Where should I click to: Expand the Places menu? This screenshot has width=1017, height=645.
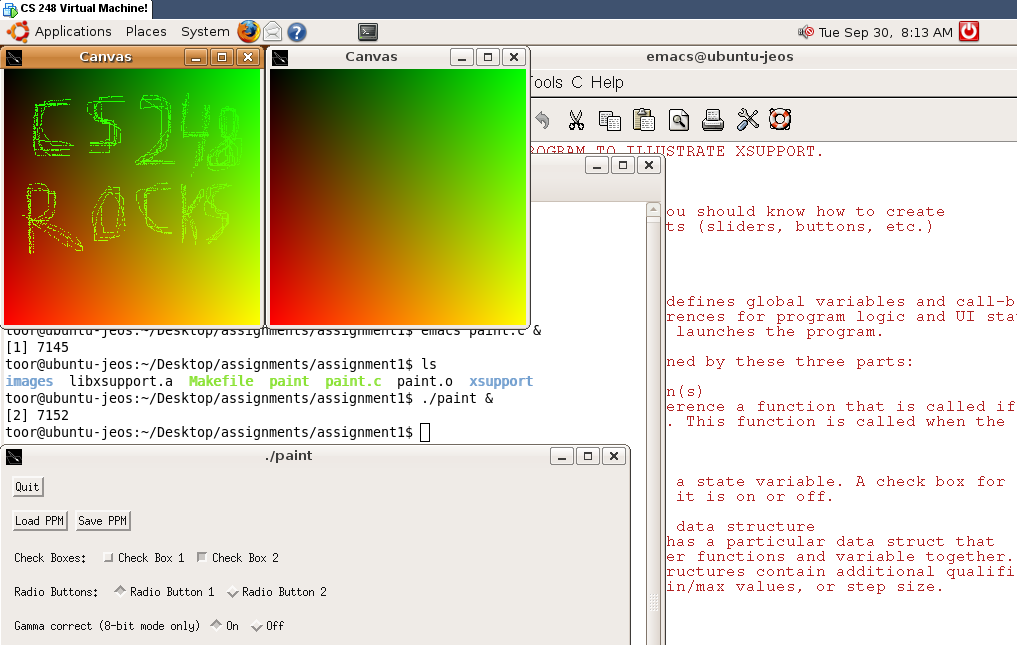point(146,31)
